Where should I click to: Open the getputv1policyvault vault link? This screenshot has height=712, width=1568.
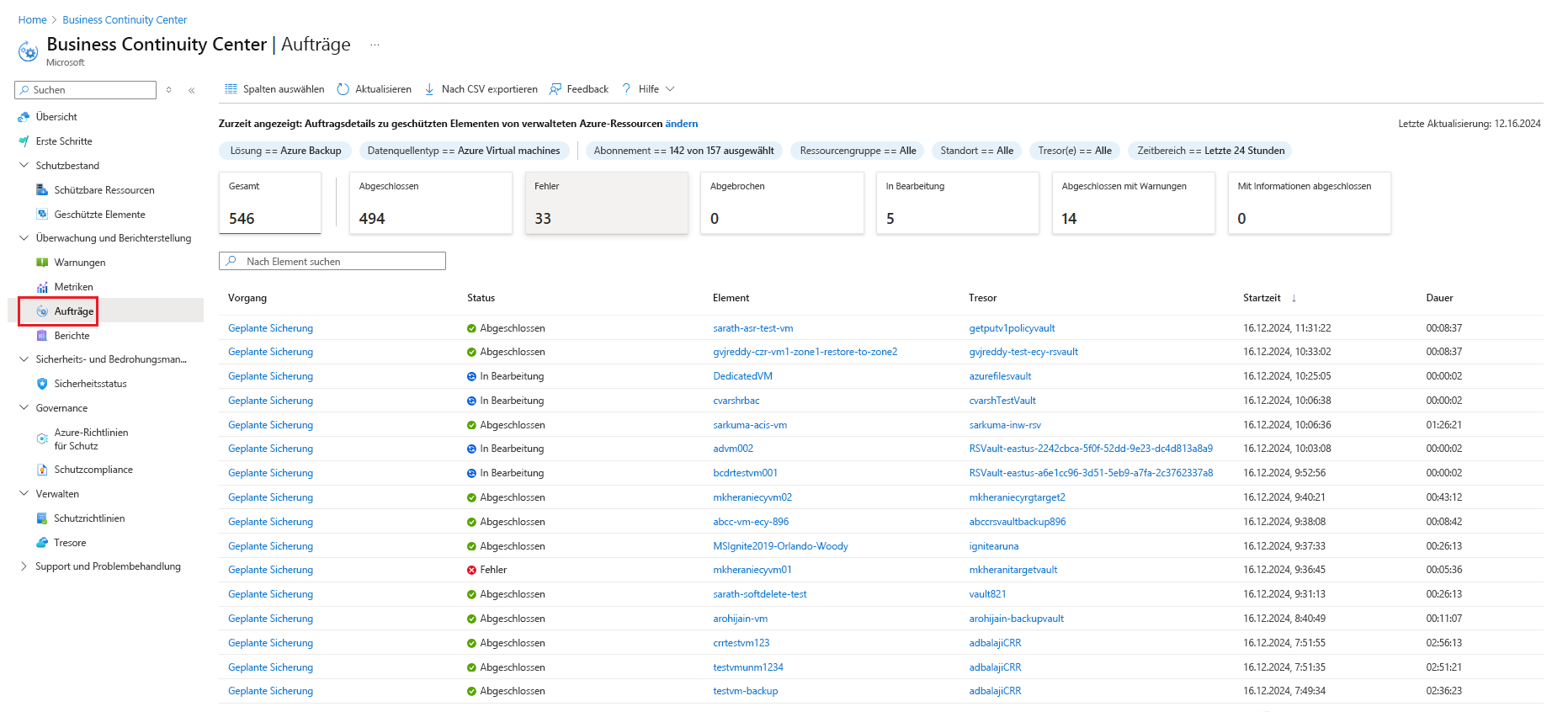[x=1012, y=328]
